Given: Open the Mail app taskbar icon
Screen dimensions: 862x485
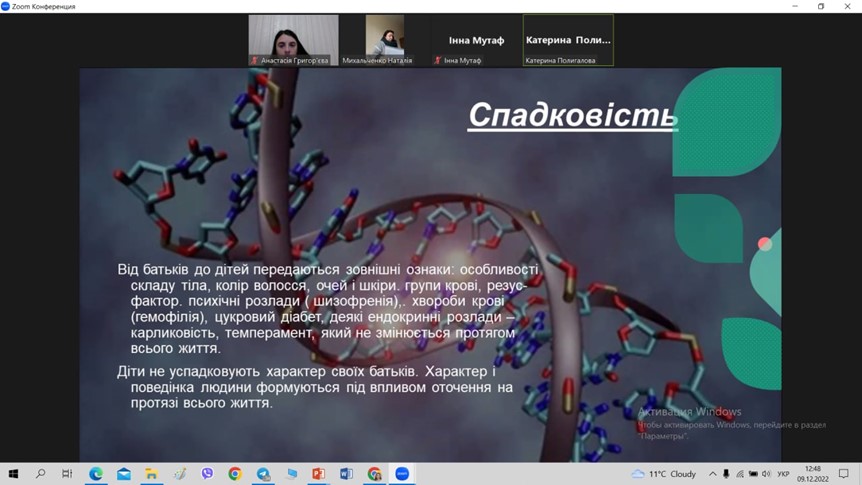Looking at the screenshot, I should coord(124,474).
